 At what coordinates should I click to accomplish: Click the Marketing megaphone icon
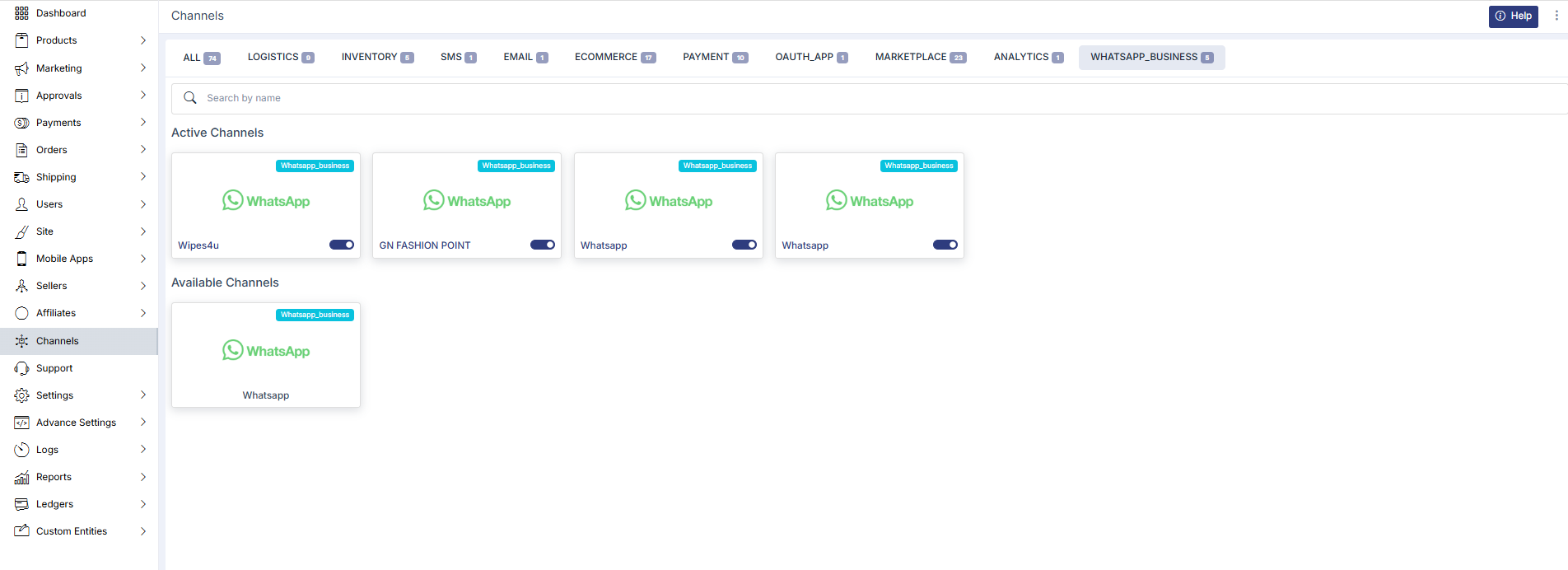point(21,68)
